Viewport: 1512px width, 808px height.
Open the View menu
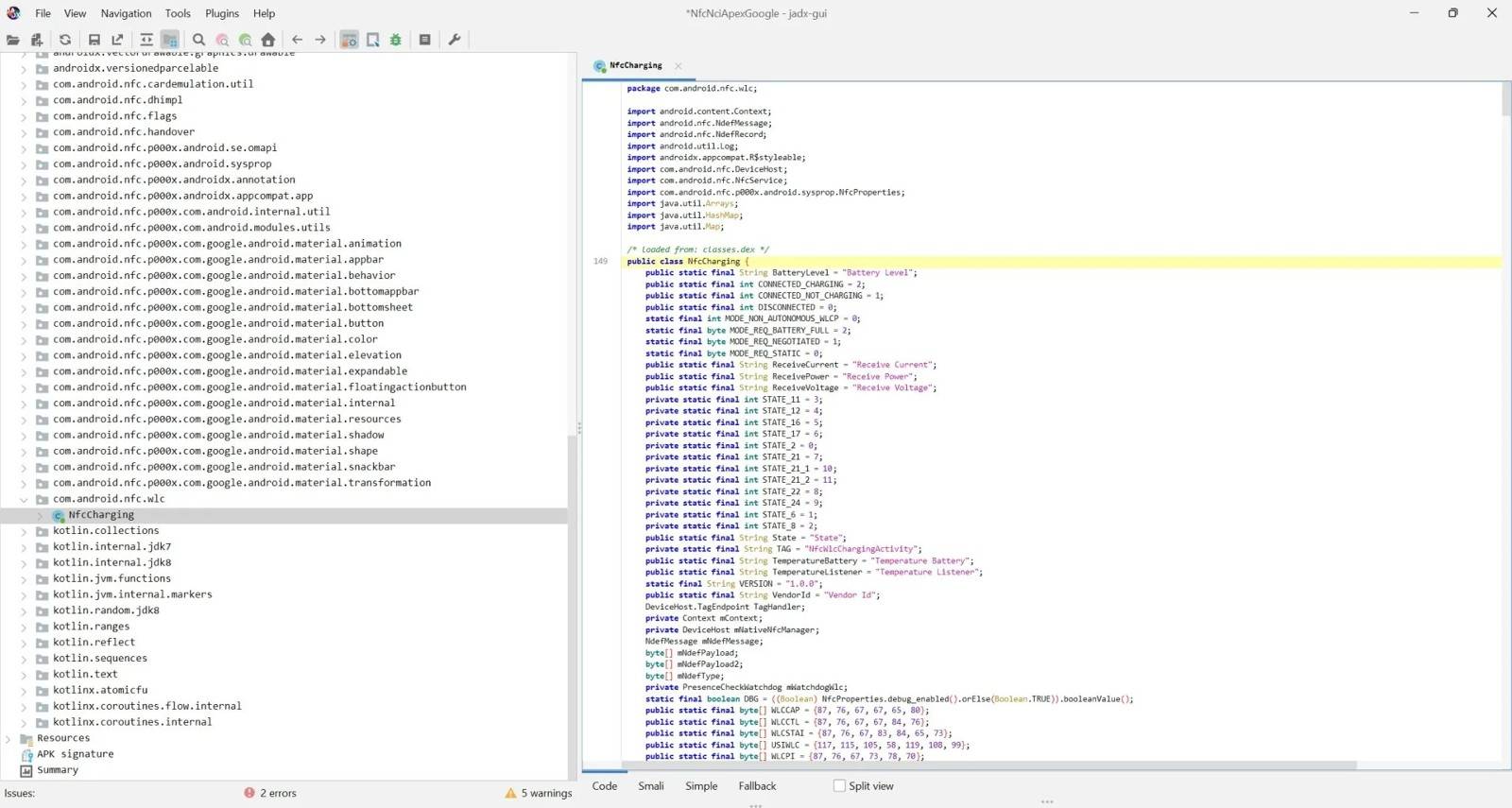tap(75, 13)
